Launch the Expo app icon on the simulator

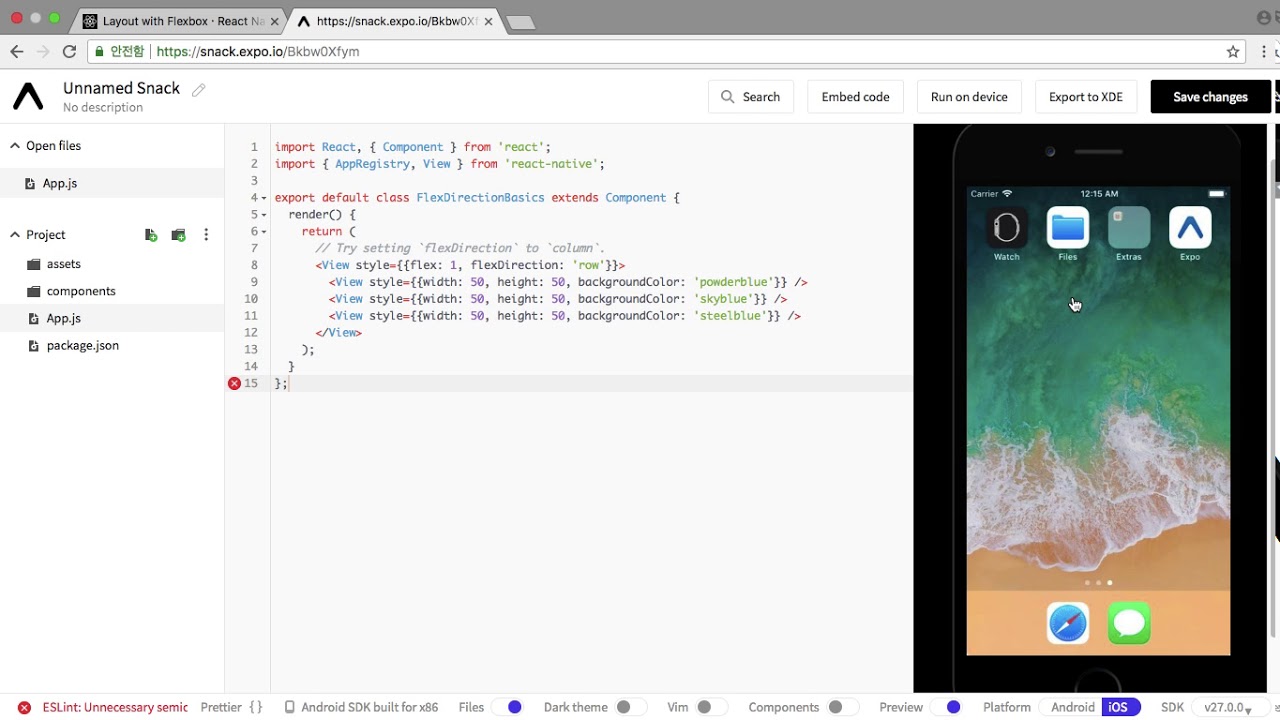(1189, 228)
